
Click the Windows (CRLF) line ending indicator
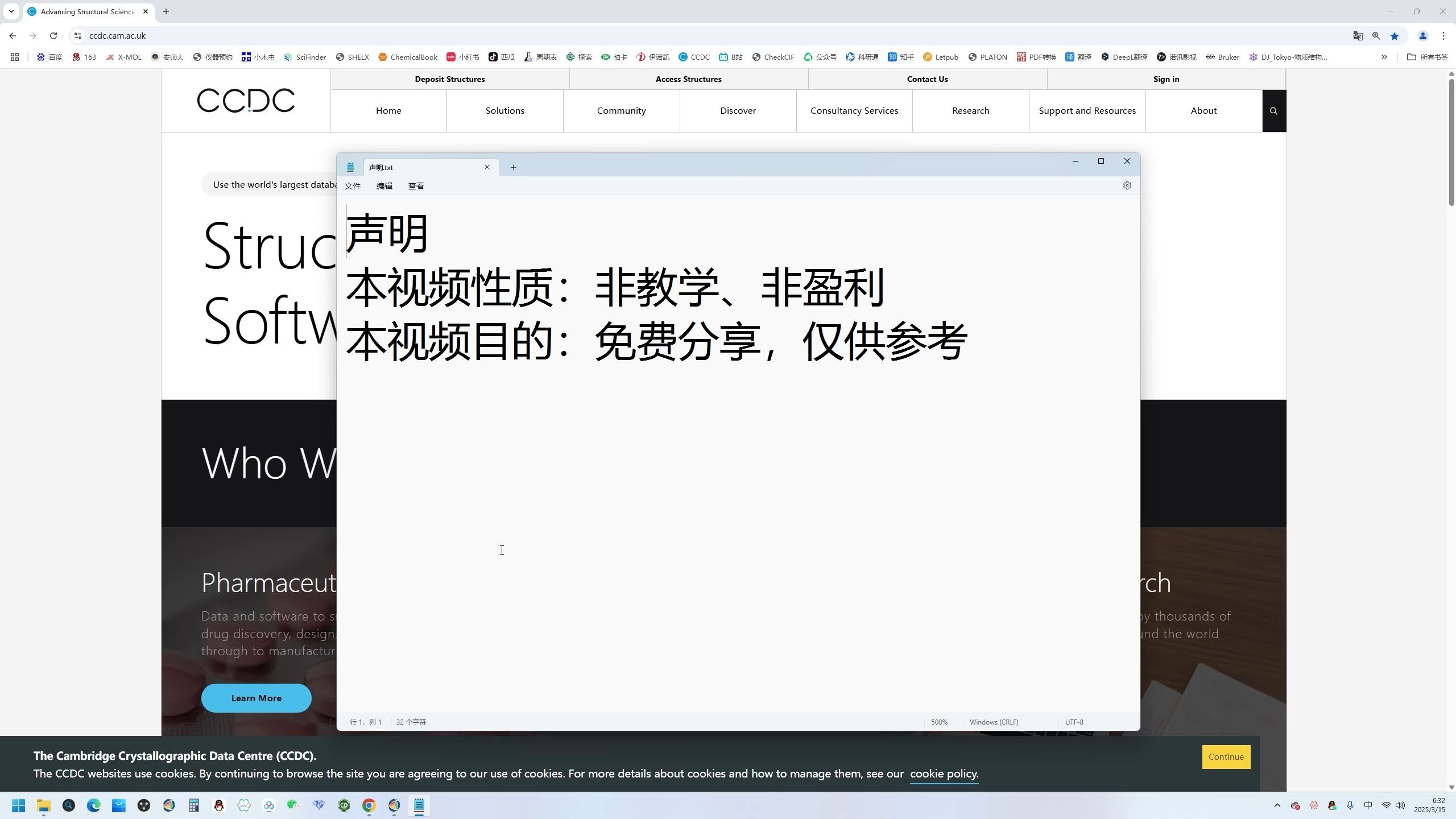994,722
